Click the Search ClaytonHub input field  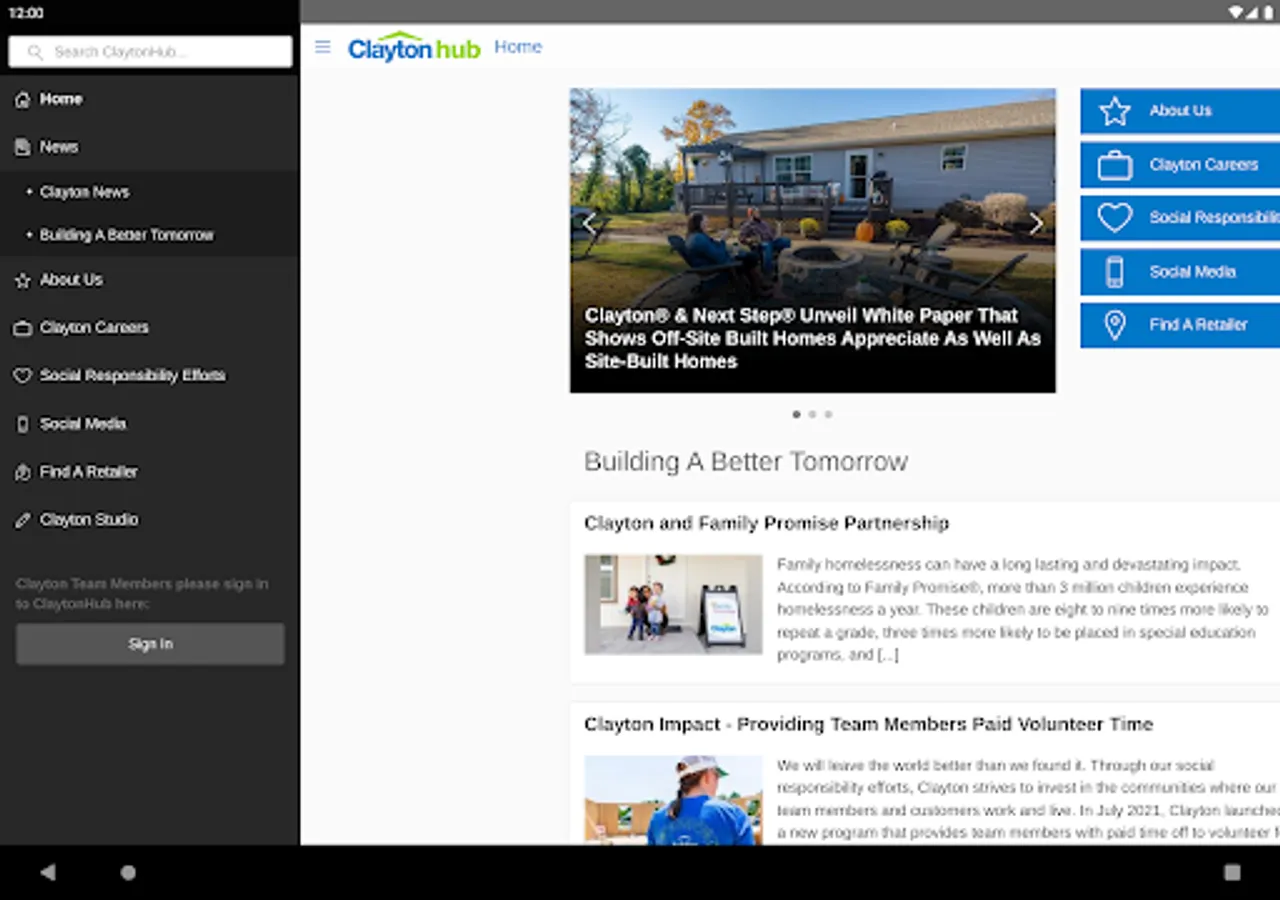[150, 52]
